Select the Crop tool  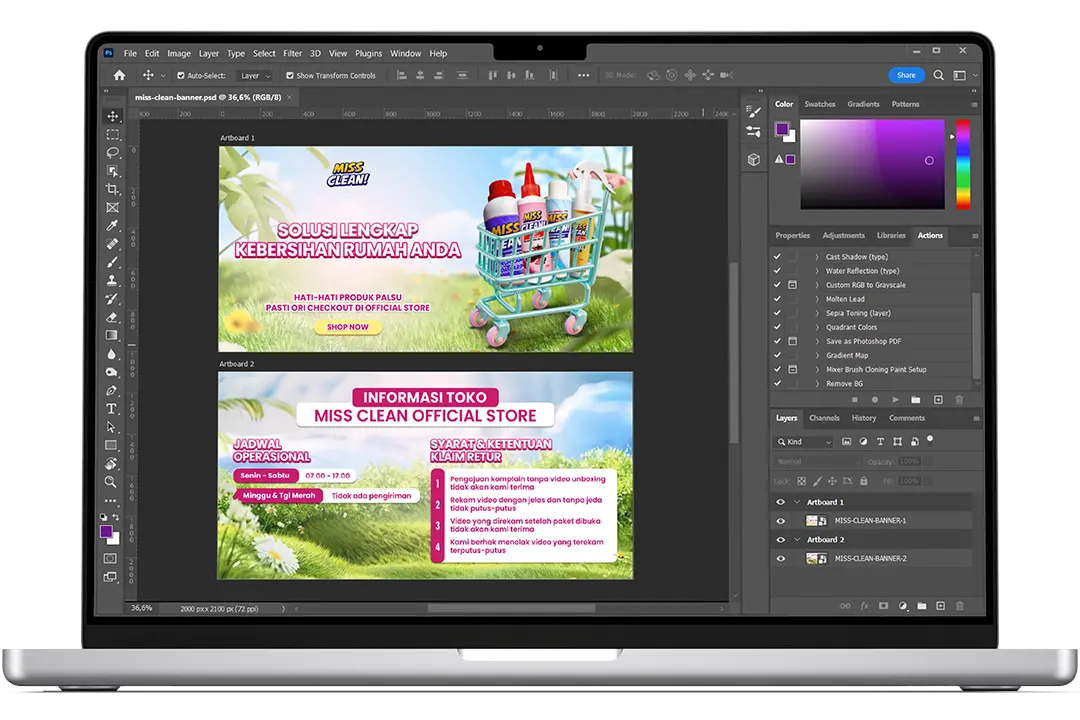[x=112, y=189]
